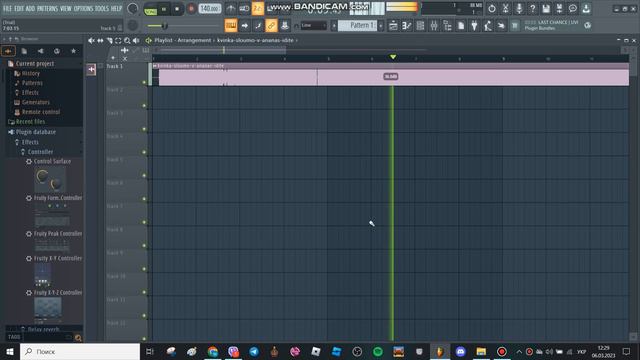Collapse the Controller folder
640x360 pixels.
tap(37, 152)
